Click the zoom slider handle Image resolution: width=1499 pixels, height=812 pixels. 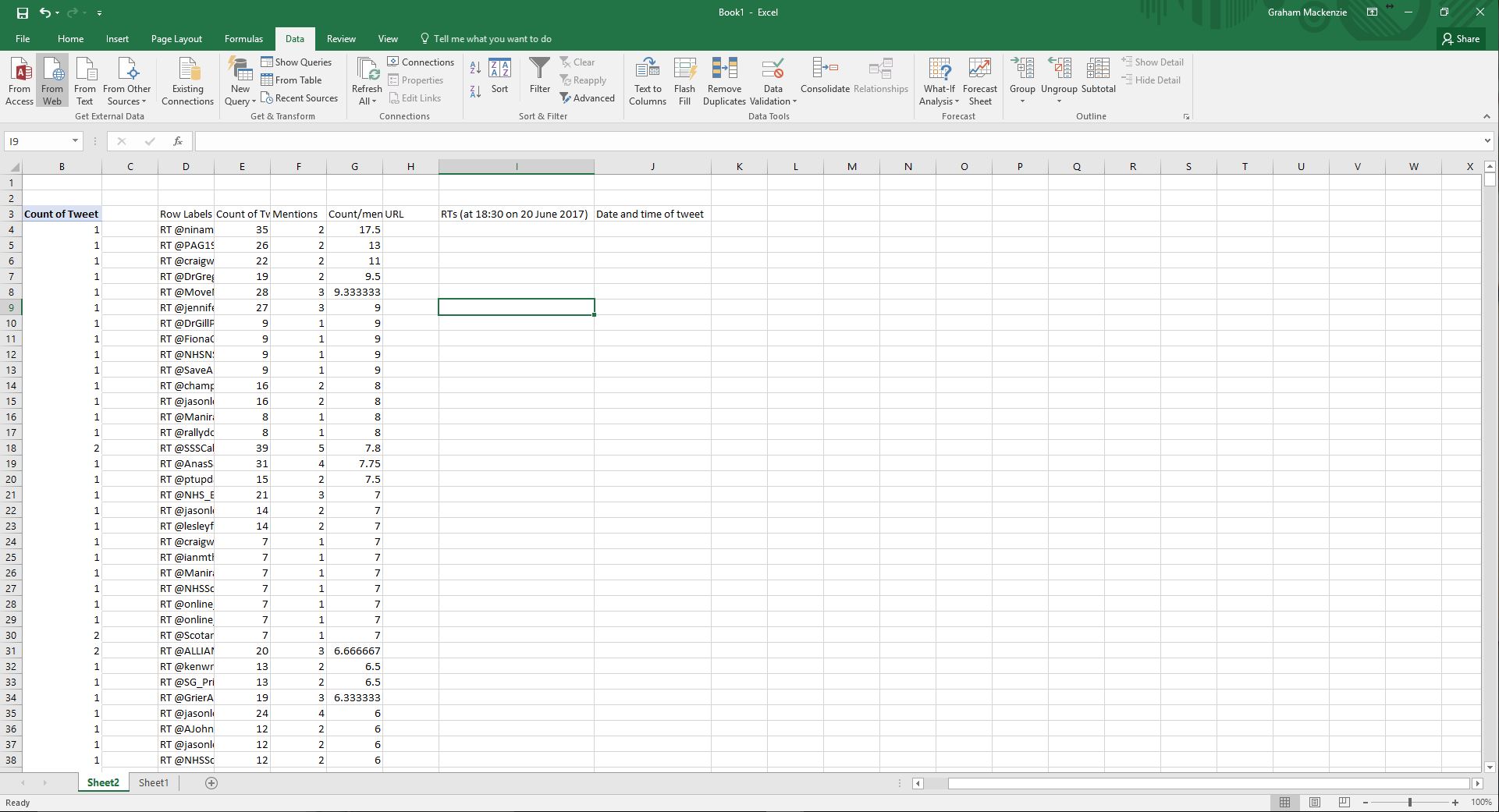pos(1410,802)
